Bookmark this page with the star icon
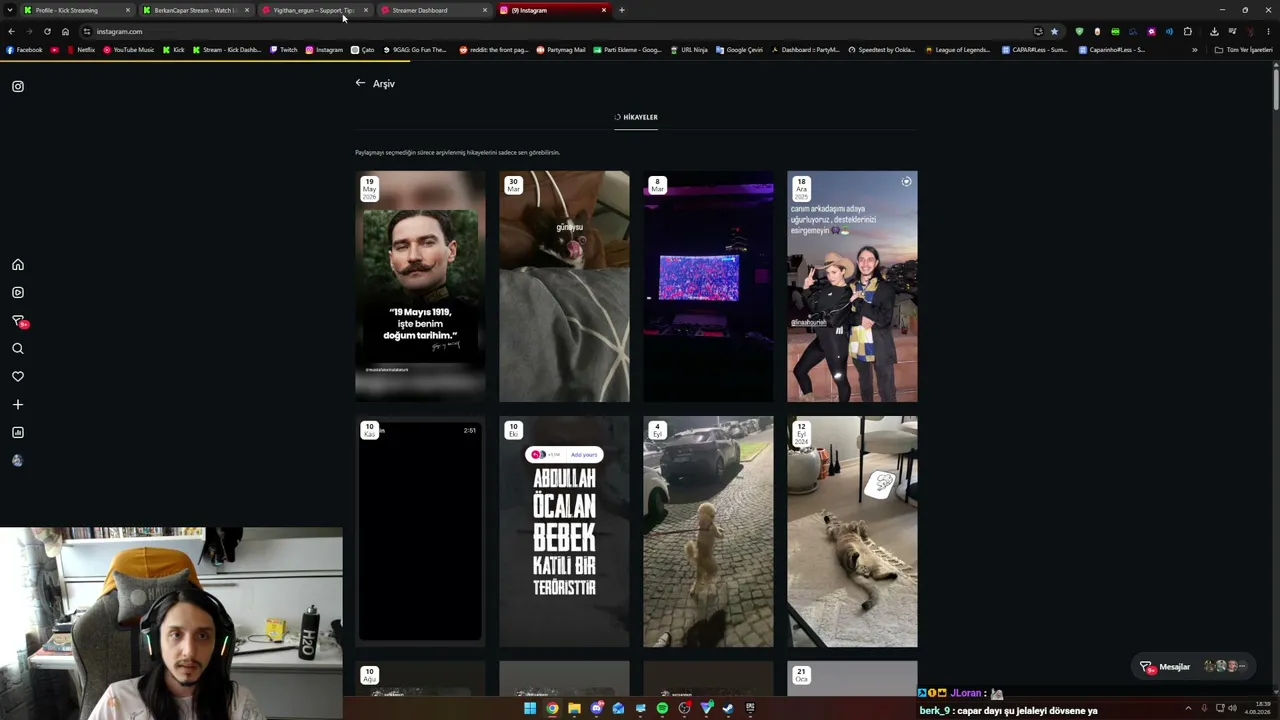The width and height of the screenshot is (1280, 720). point(1054,32)
